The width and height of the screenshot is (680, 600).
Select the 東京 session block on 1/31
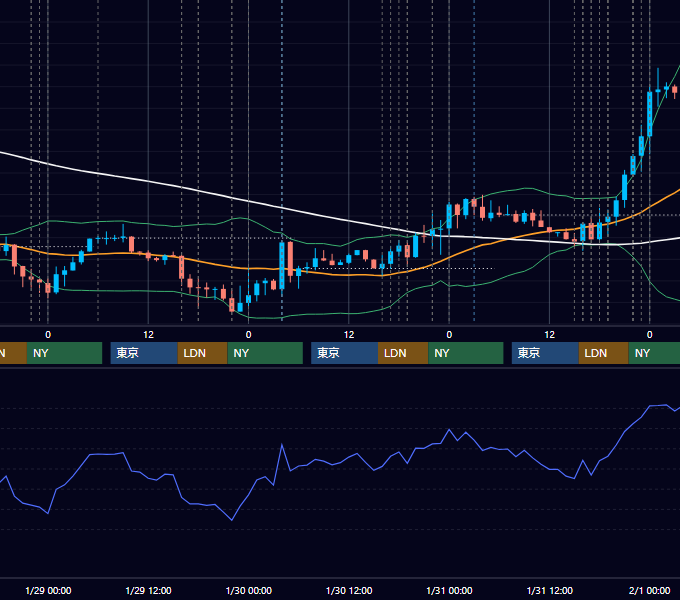pos(545,353)
